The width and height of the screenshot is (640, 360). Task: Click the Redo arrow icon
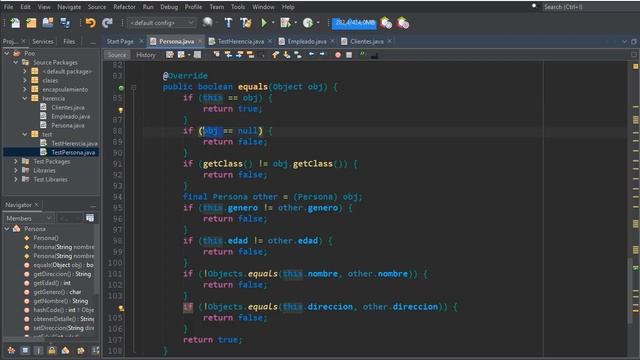click(107, 23)
